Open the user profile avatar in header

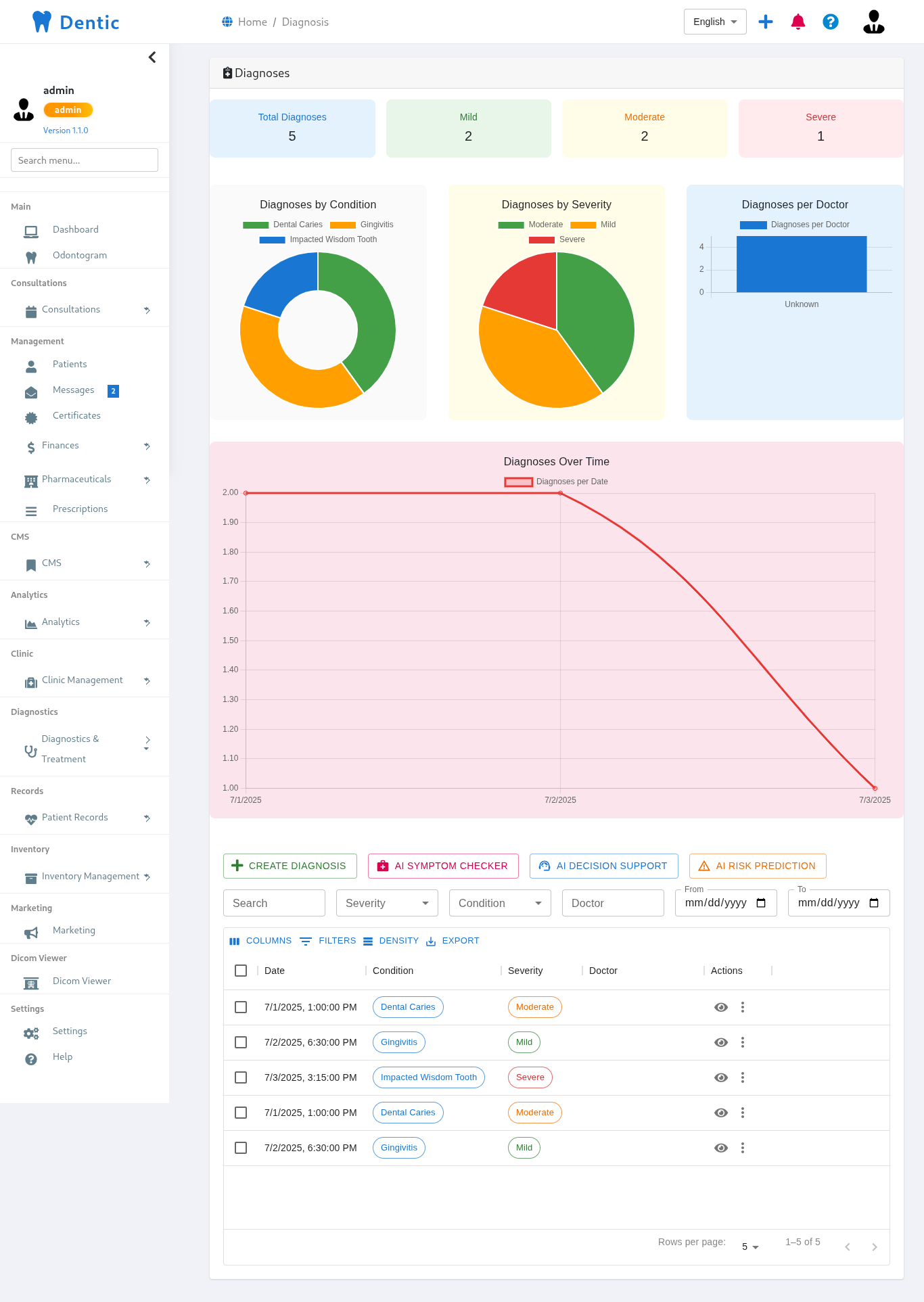tap(873, 22)
